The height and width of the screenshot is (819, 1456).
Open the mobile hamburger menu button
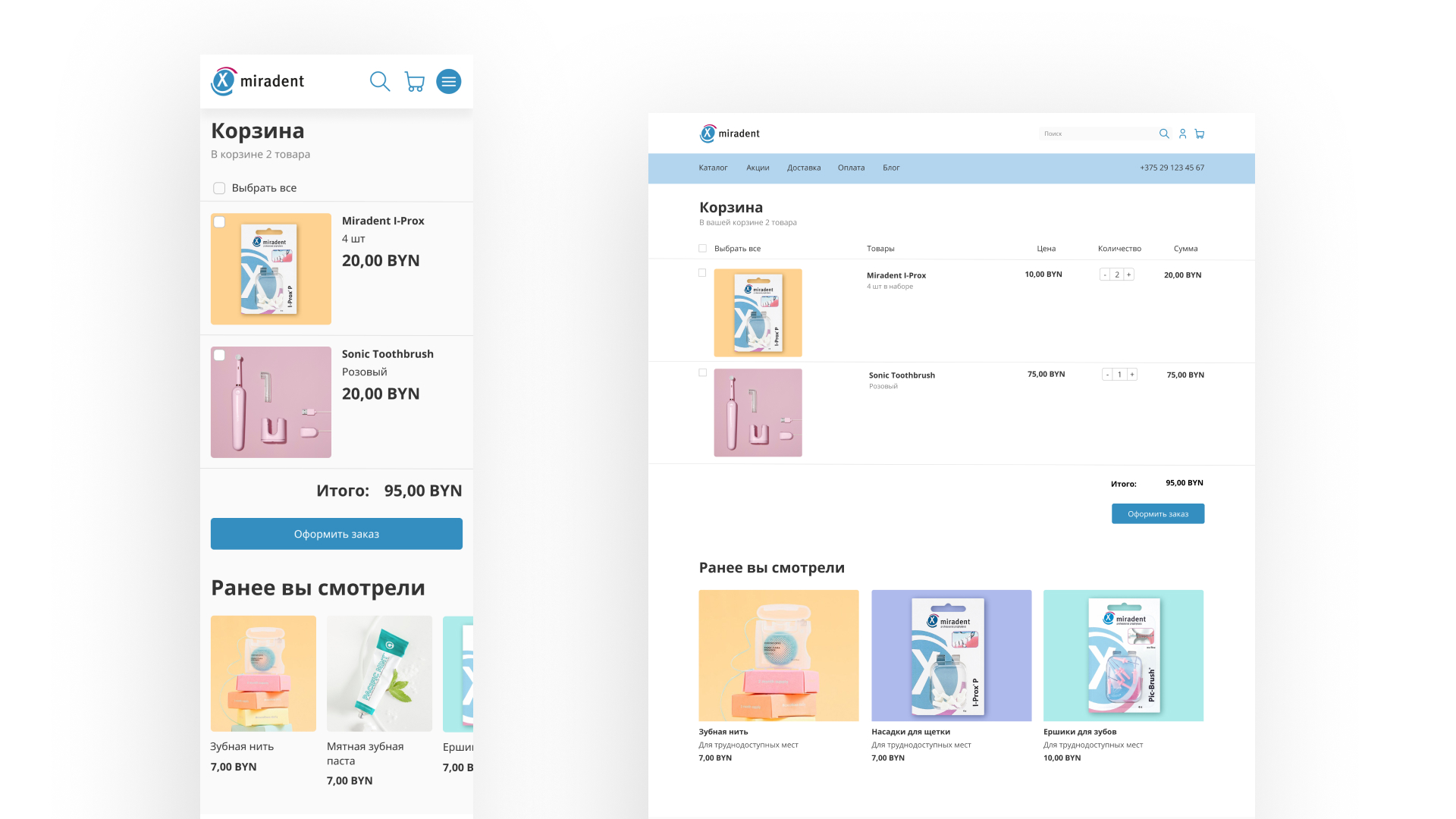point(449,81)
